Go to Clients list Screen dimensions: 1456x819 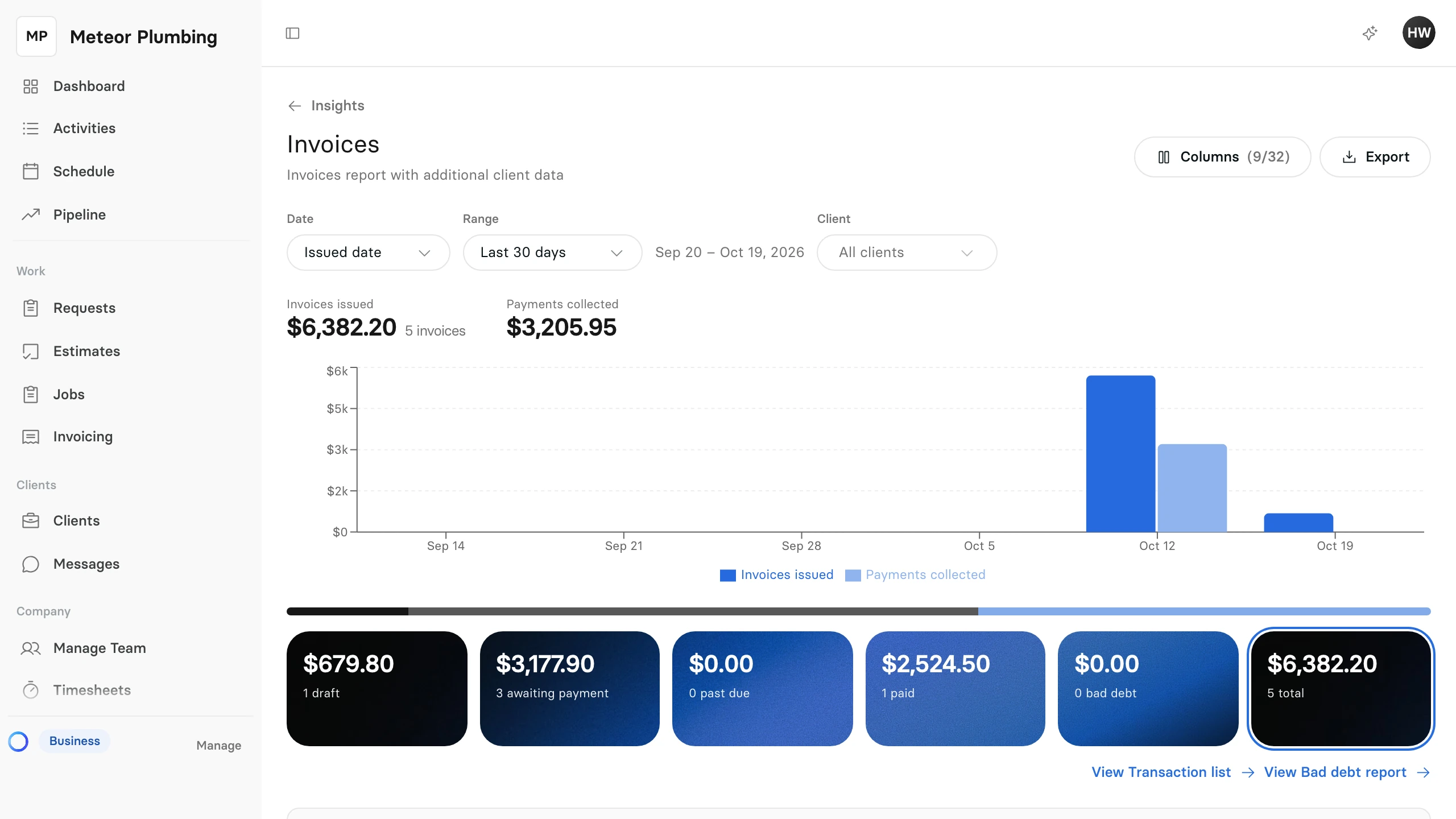131,520
